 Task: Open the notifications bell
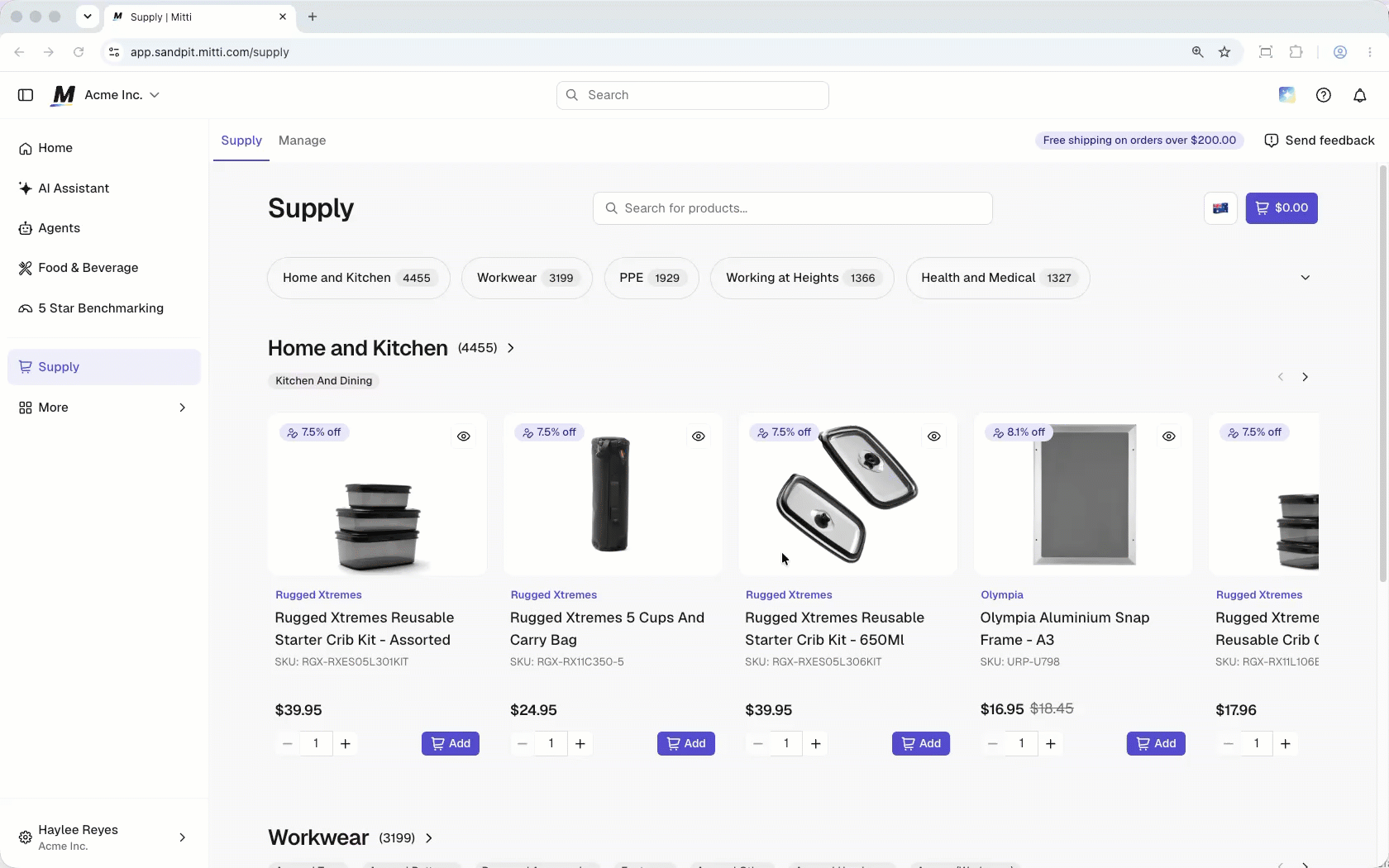[1360, 95]
